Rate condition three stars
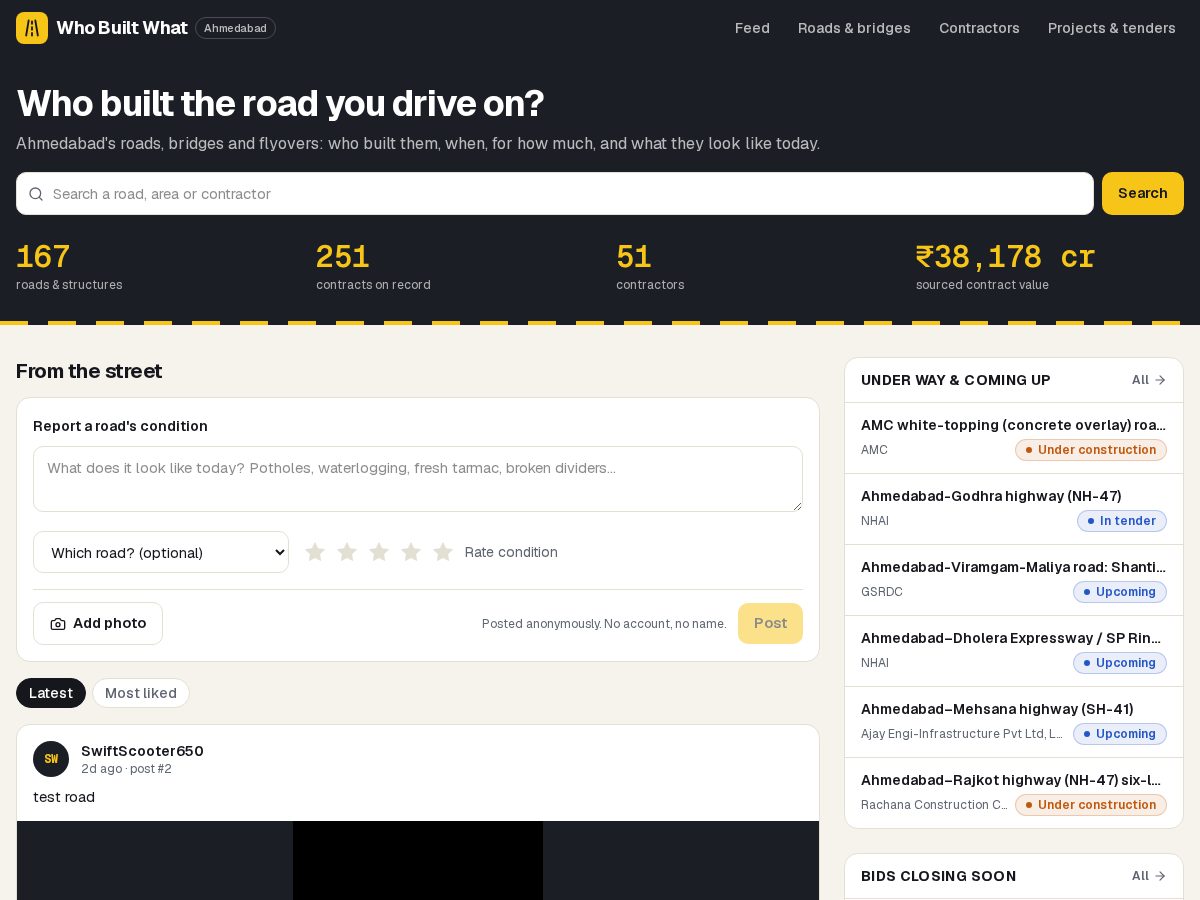The image size is (1200, 900). [x=379, y=552]
